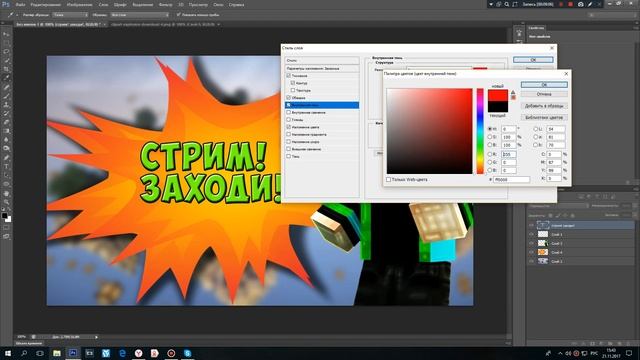
Task: Open the Фильтр menu
Action: pos(165,5)
